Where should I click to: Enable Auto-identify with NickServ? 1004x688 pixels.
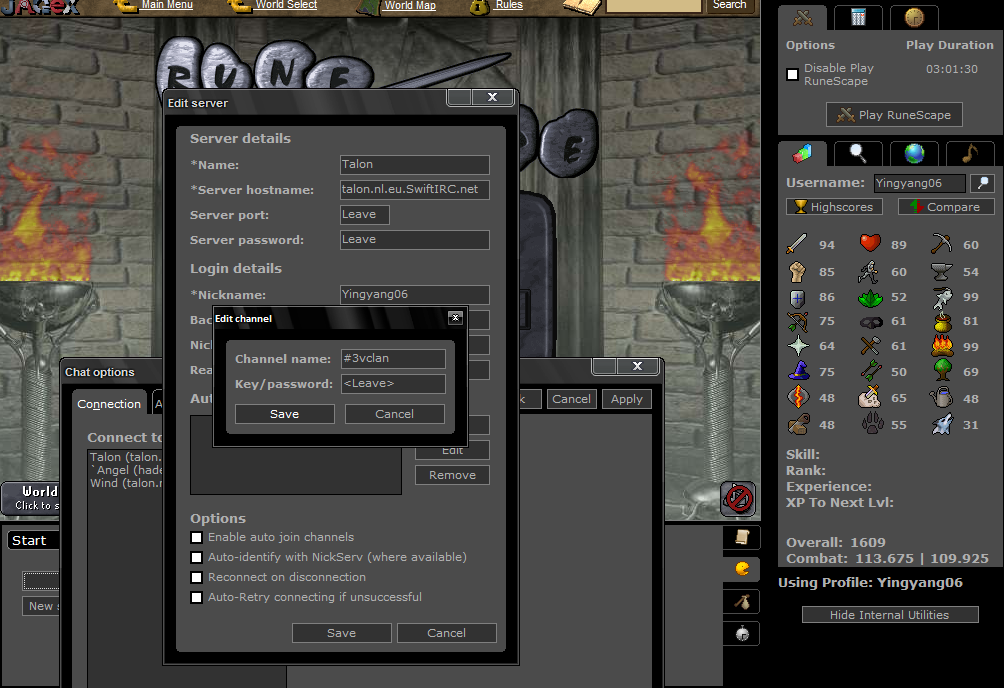coord(197,557)
